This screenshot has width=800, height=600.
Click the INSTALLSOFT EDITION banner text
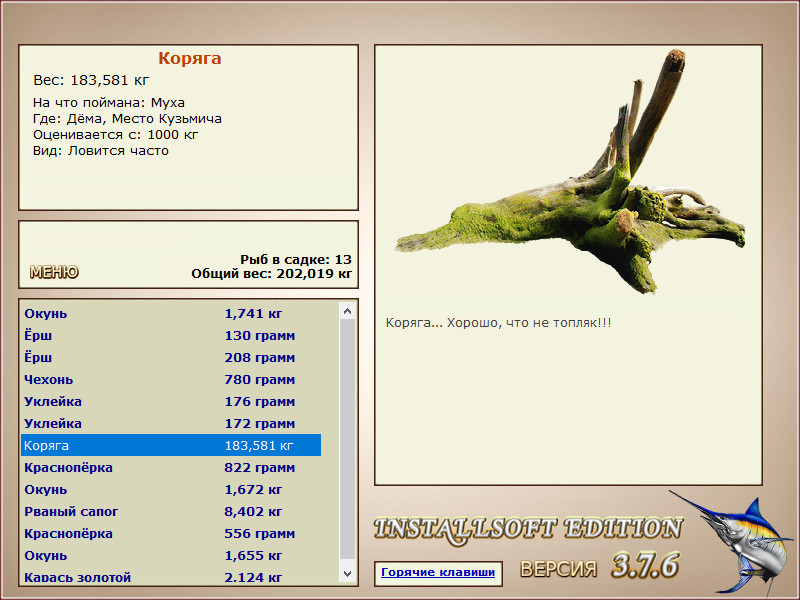pyautogui.click(x=528, y=529)
